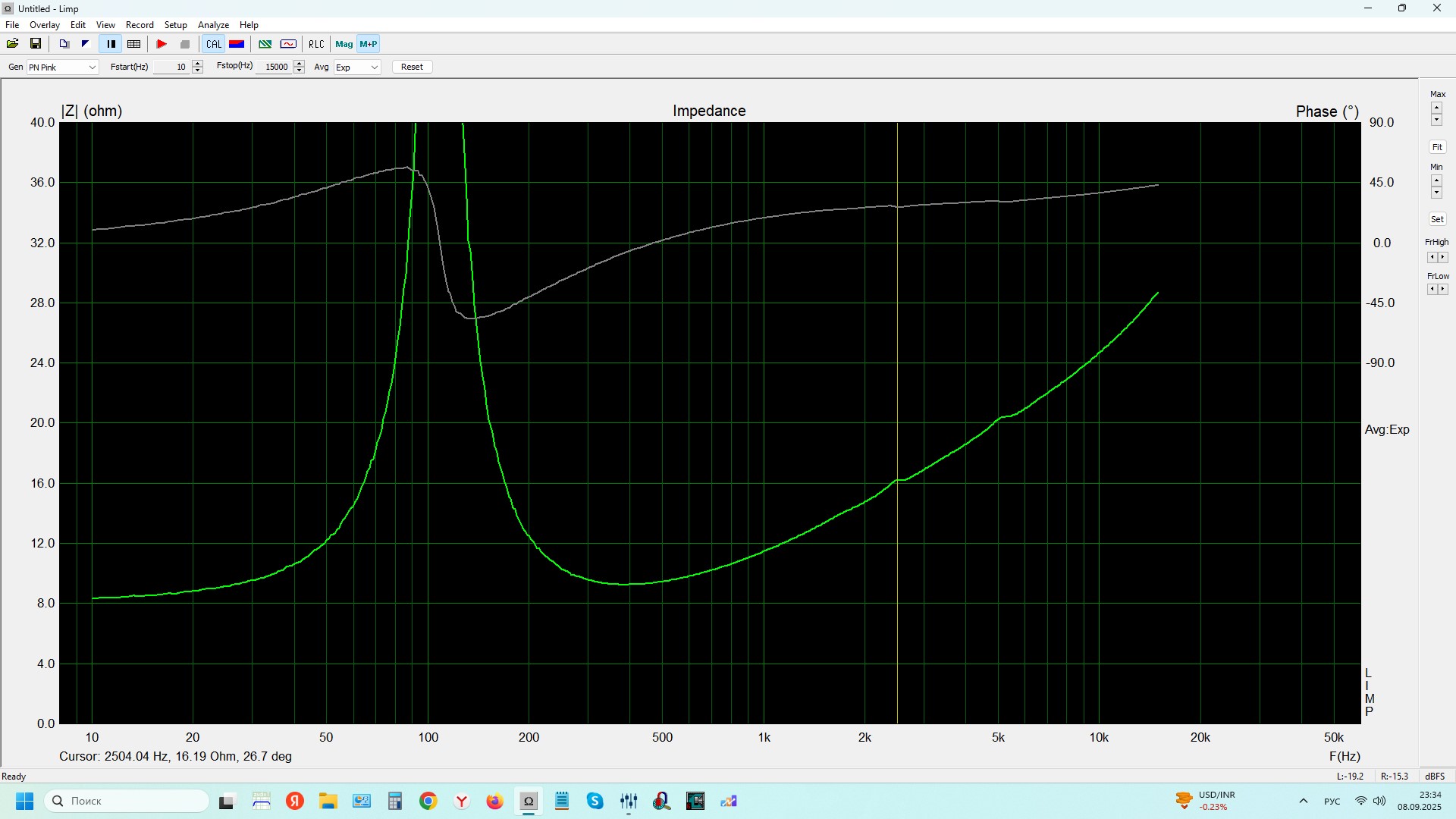Viewport: 1456px width, 819px height.
Task: Open the Windows Start menu
Action: pos(25,801)
